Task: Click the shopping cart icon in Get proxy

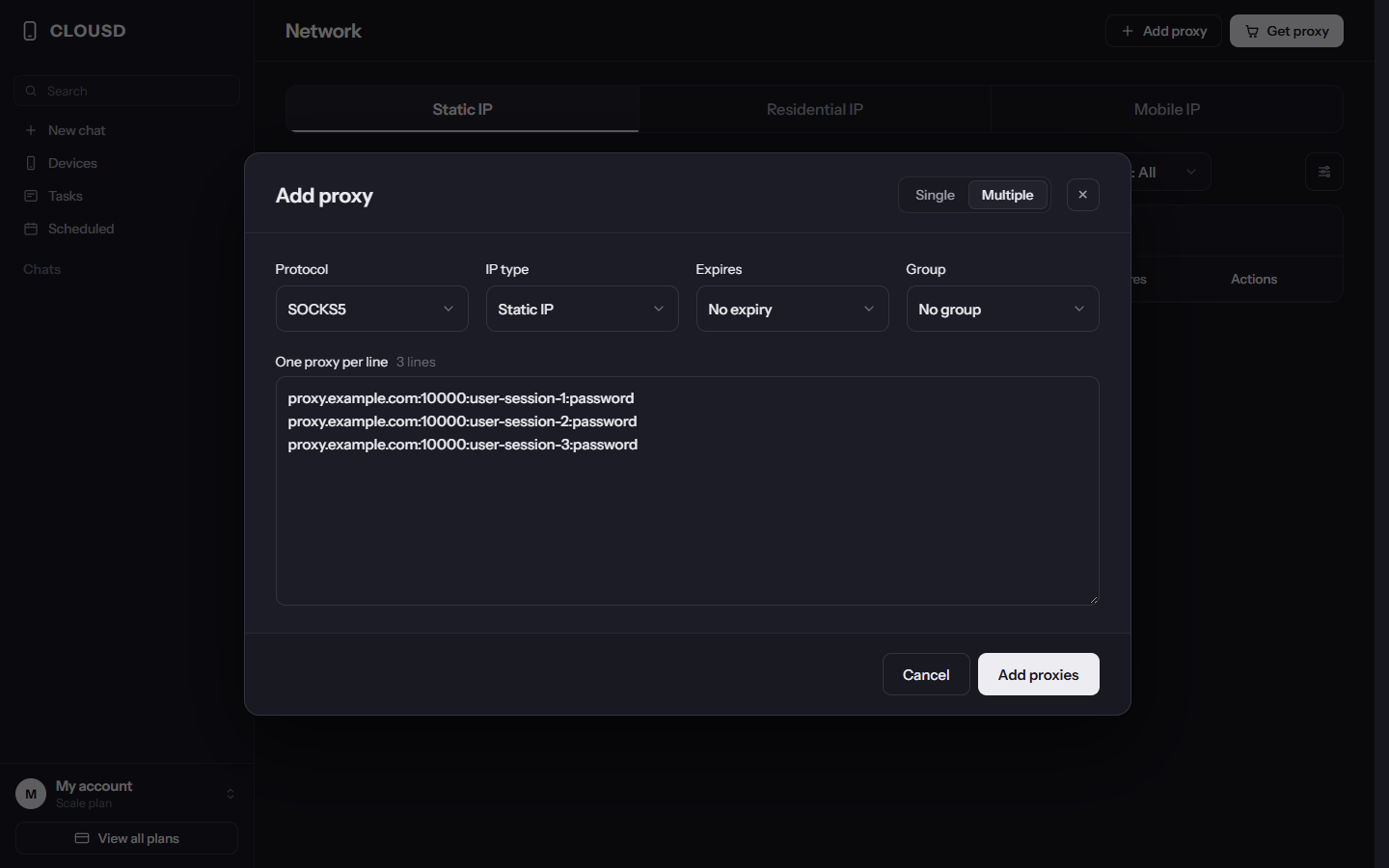Action: [1252, 31]
